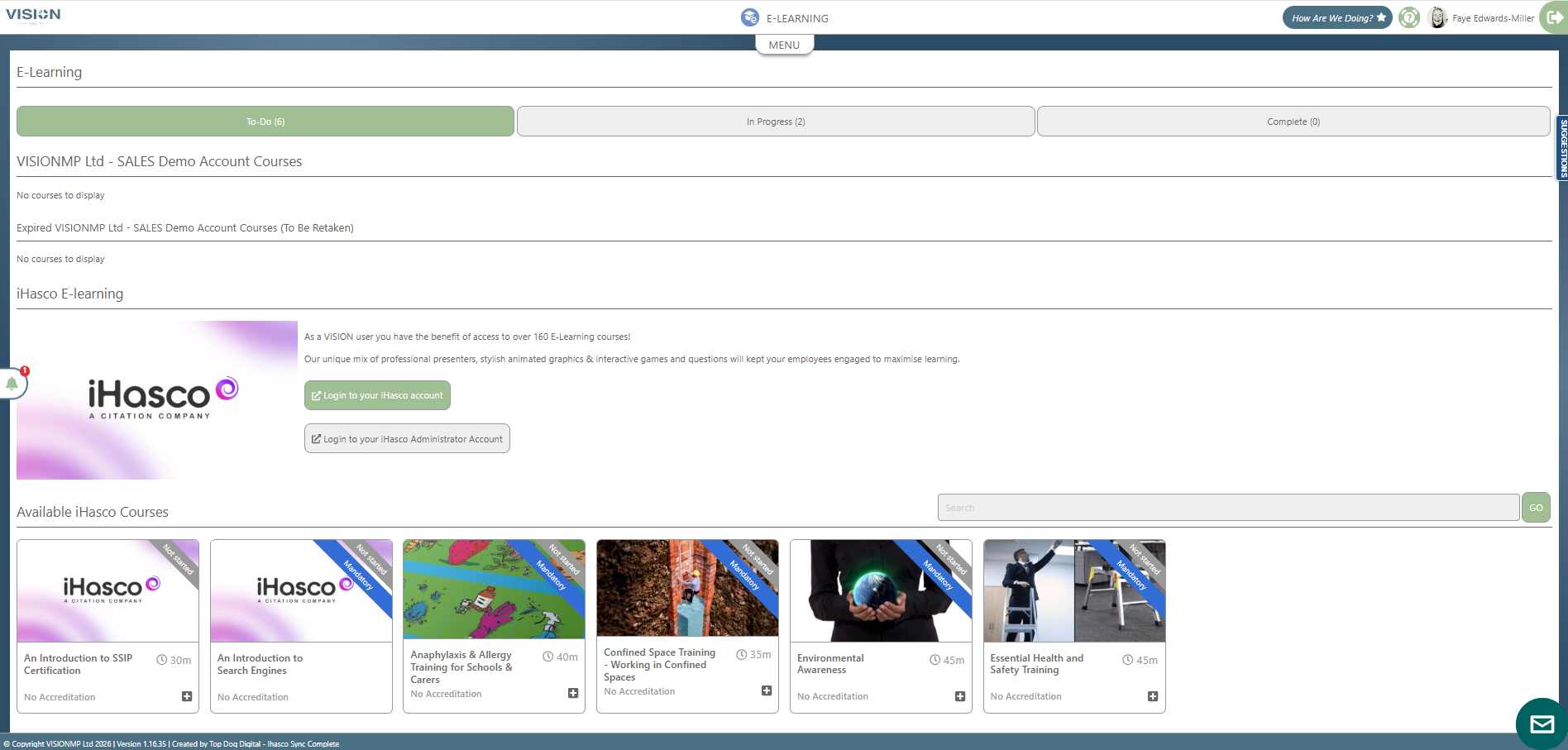This screenshot has height=750, width=1568.
Task: Expand An Introduction to SSIP Certification plus icon
Action: 187,696
